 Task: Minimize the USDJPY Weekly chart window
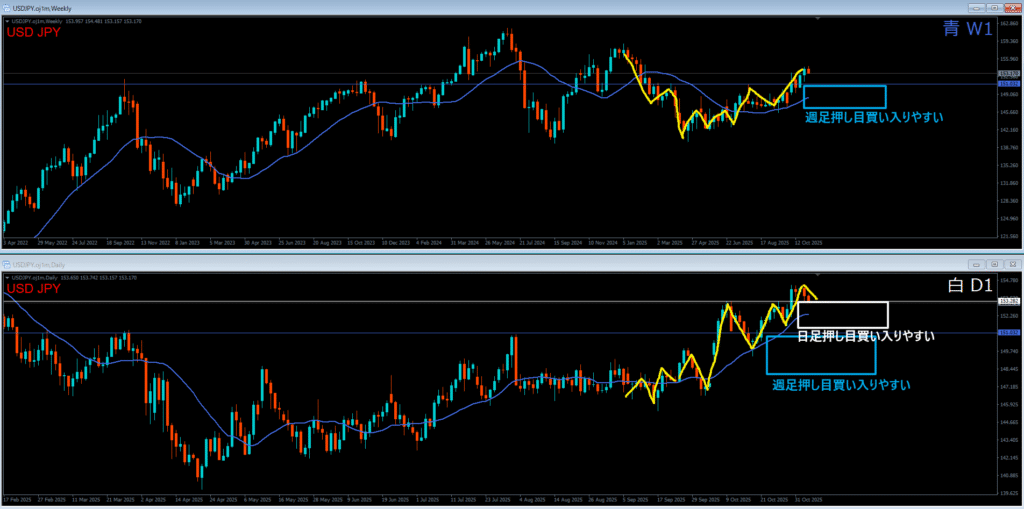point(975,7)
